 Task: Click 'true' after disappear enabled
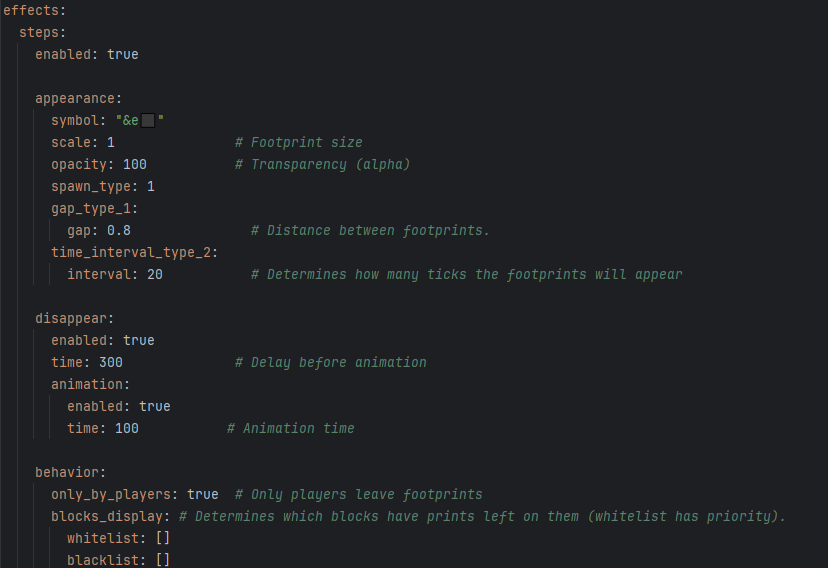[138, 340]
